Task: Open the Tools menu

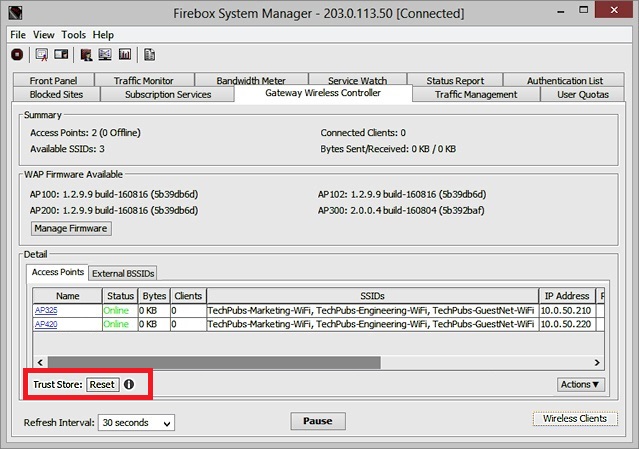Action: coord(73,35)
